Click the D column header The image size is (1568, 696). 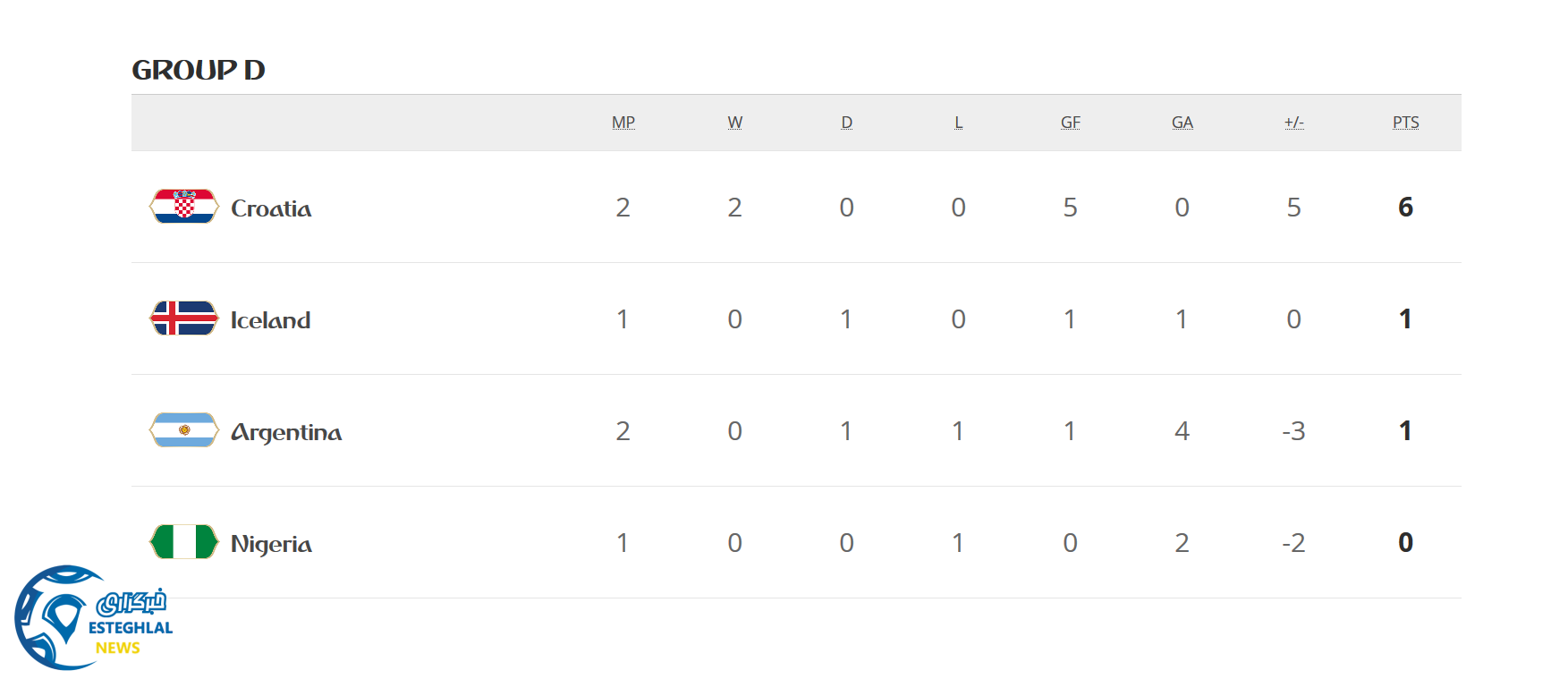click(847, 123)
